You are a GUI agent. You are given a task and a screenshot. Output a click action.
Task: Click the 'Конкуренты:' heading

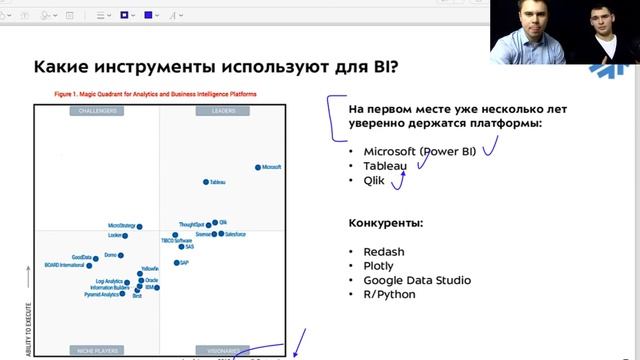pos(386,223)
